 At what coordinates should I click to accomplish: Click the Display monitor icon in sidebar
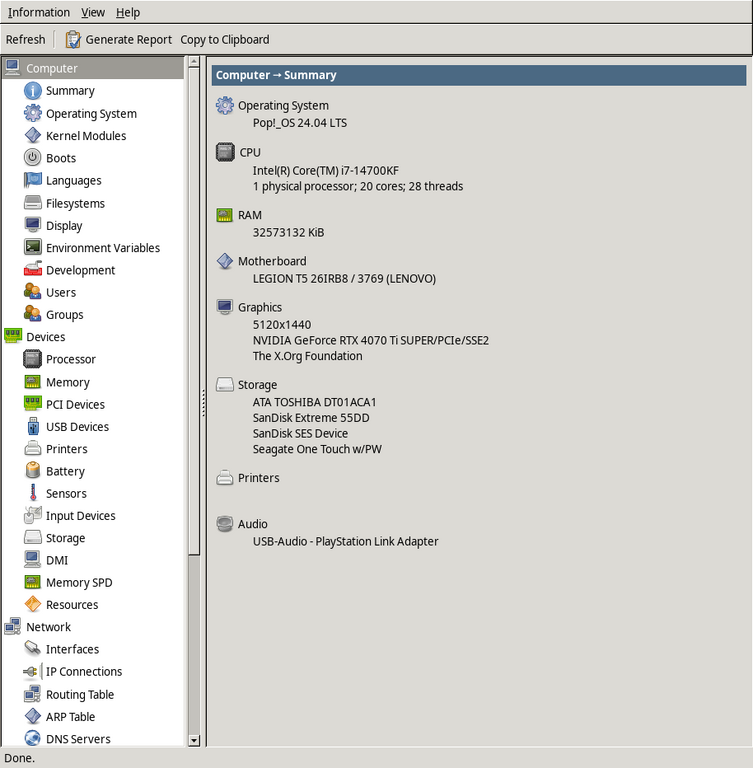point(32,225)
